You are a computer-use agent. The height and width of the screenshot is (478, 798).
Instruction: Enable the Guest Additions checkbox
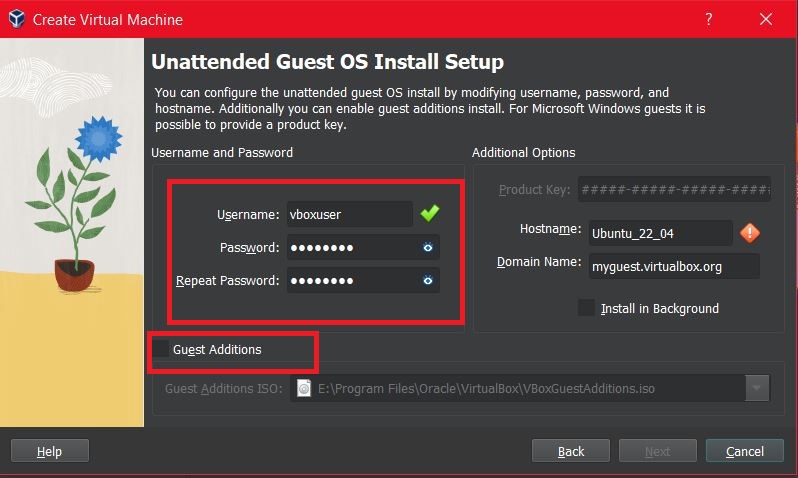(x=161, y=349)
